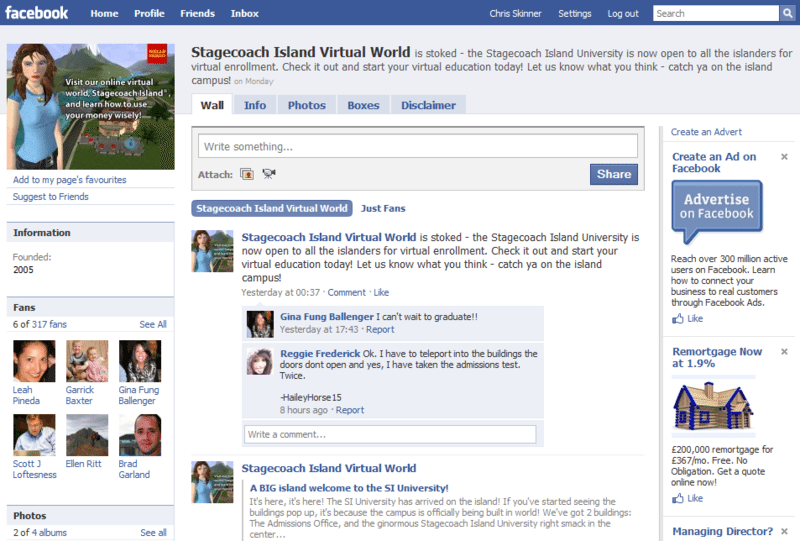Open Gina Fung Ballenger's fan photo
The width and height of the screenshot is (800, 541).
tap(140, 361)
